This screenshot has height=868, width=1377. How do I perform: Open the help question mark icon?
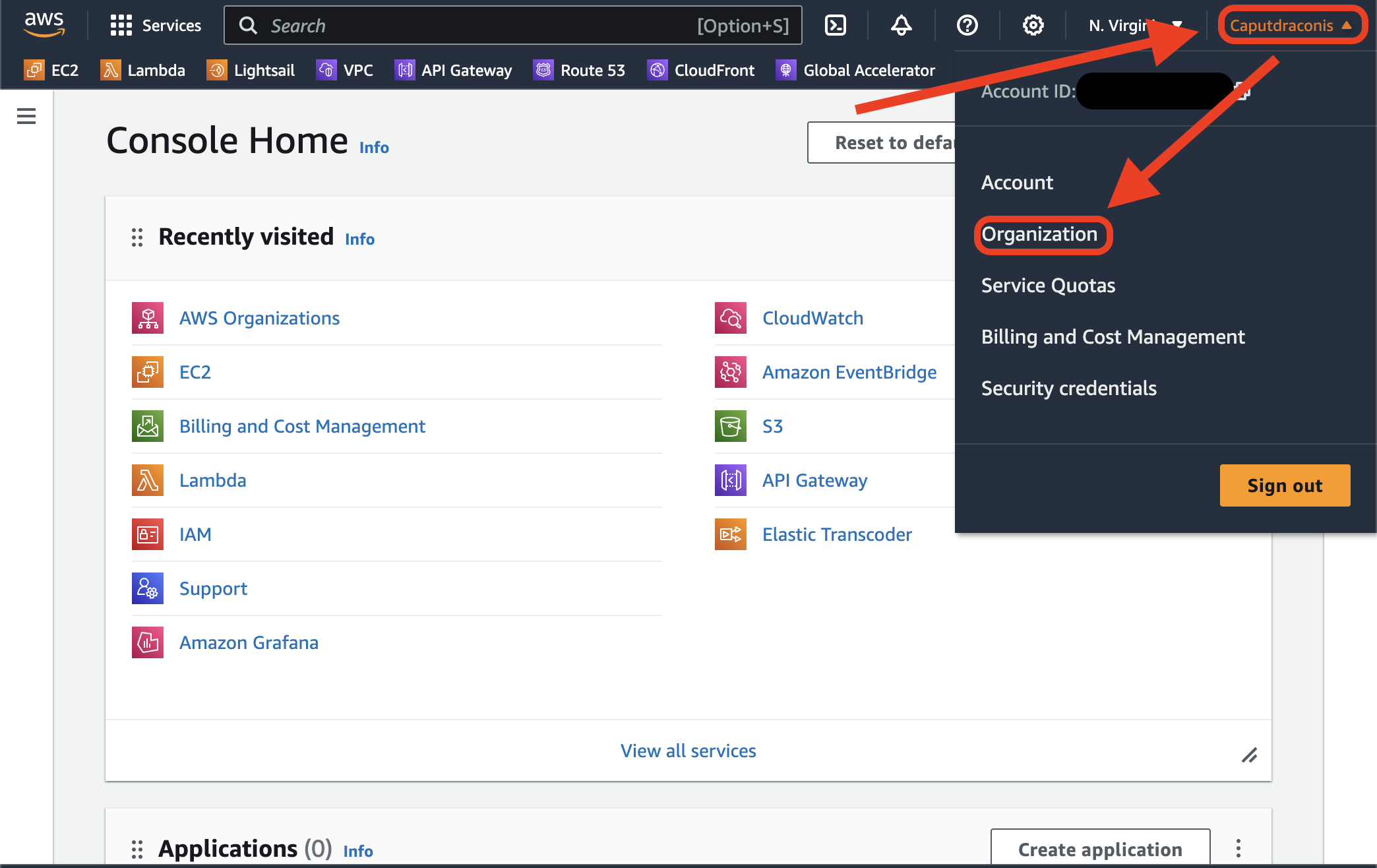(967, 26)
